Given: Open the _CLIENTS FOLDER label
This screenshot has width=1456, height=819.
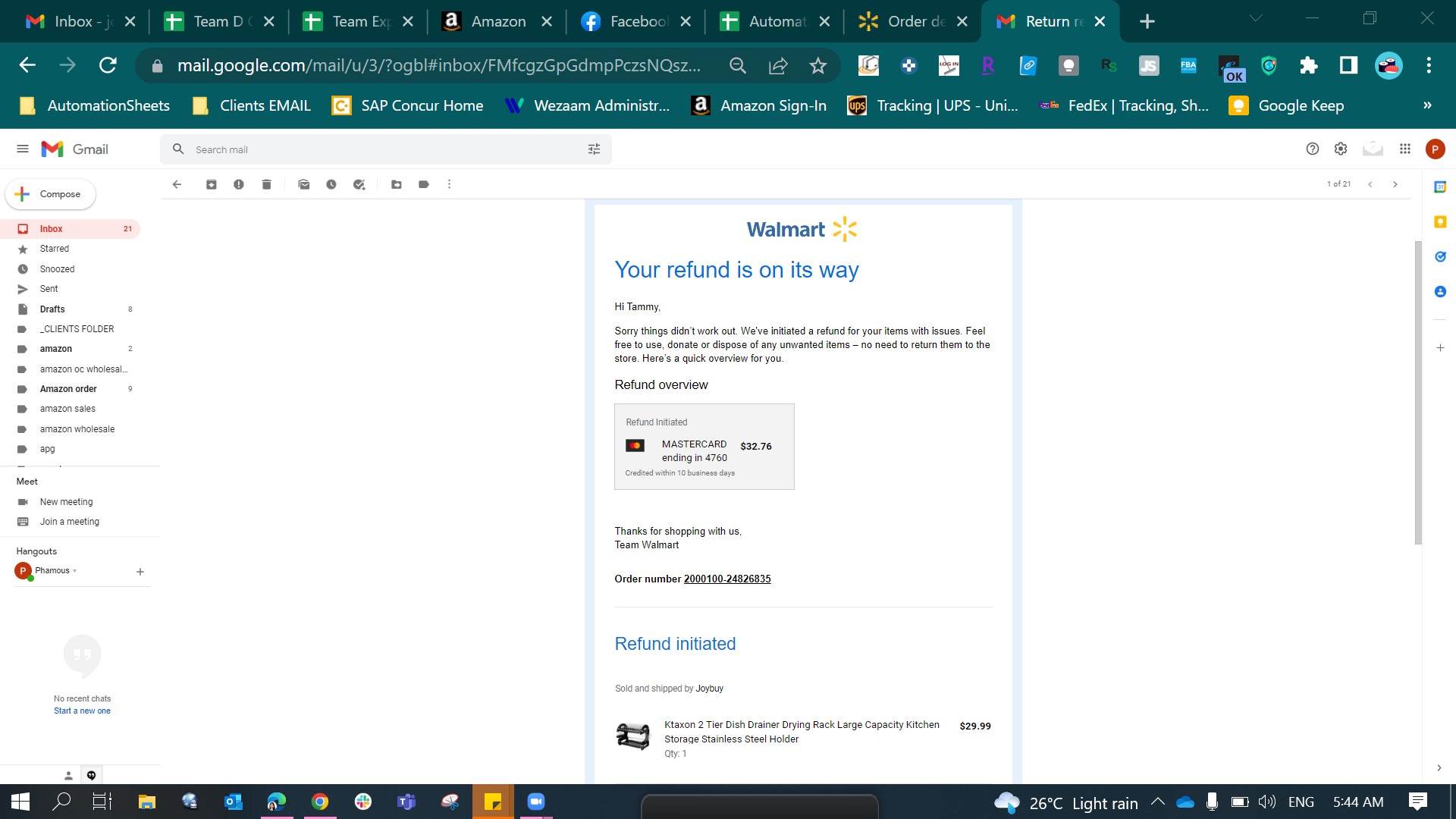Looking at the screenshot, I should 71,329.
